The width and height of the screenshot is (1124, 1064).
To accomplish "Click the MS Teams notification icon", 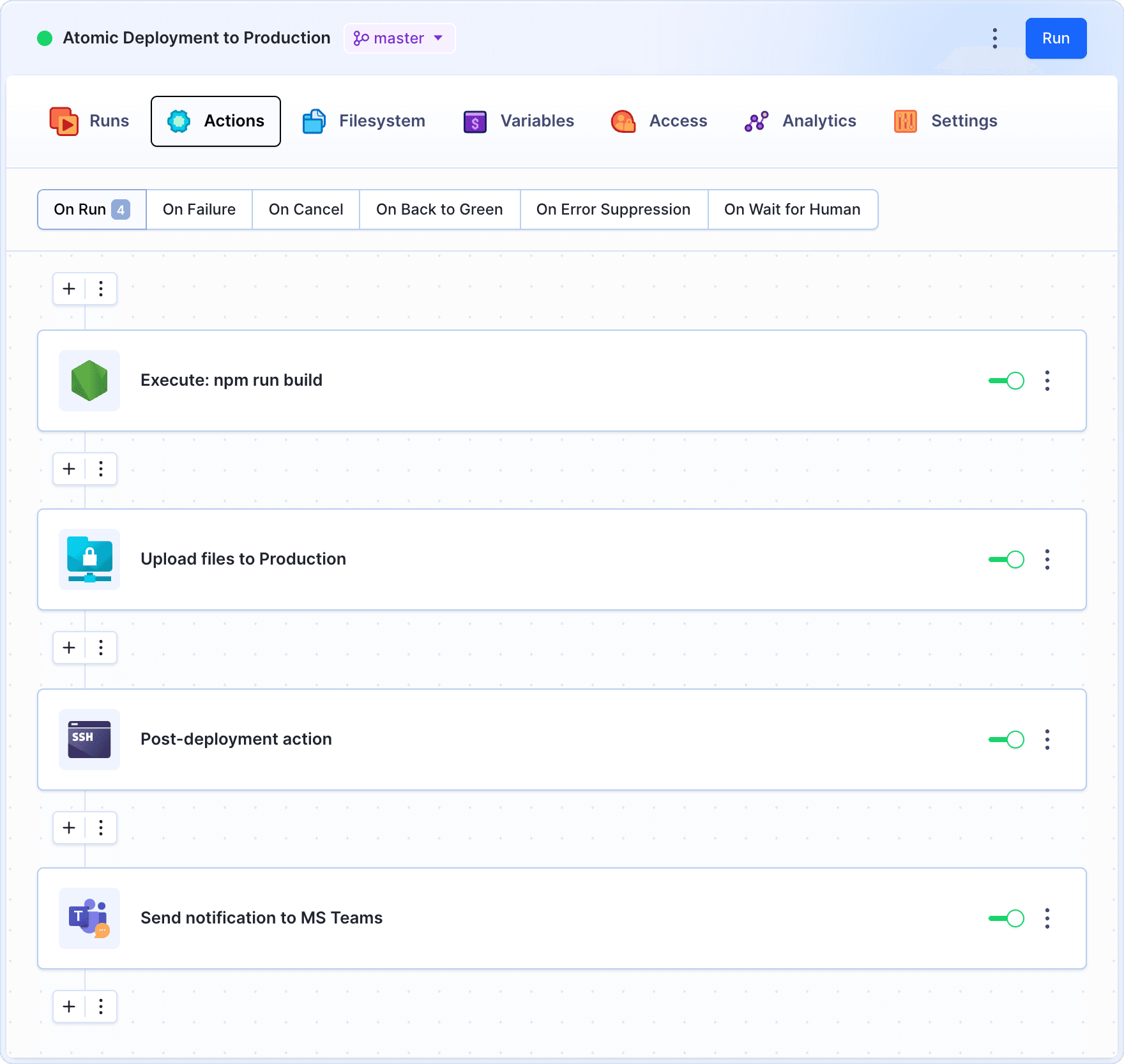I will tap(89, 918).
